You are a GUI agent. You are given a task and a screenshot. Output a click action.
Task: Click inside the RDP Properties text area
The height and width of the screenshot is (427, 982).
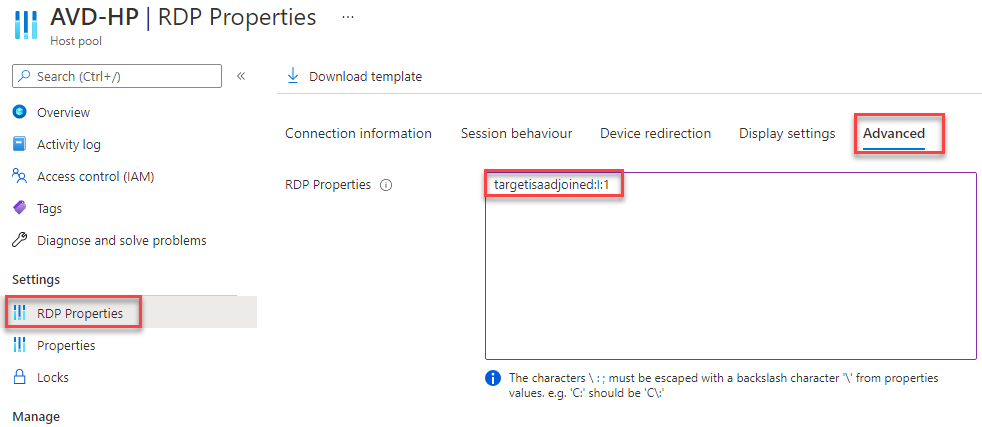coord(731,265)
